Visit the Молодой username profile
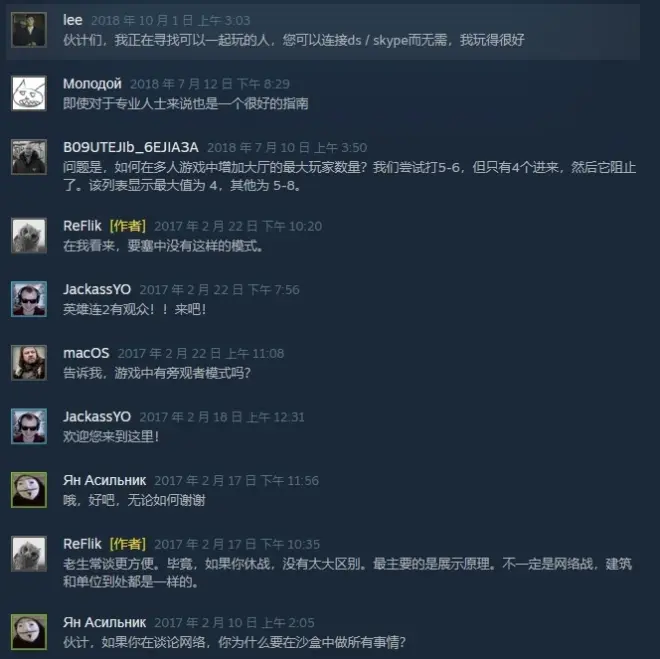The width and height of the screenshot is (660, 659). tap(92, 84)
